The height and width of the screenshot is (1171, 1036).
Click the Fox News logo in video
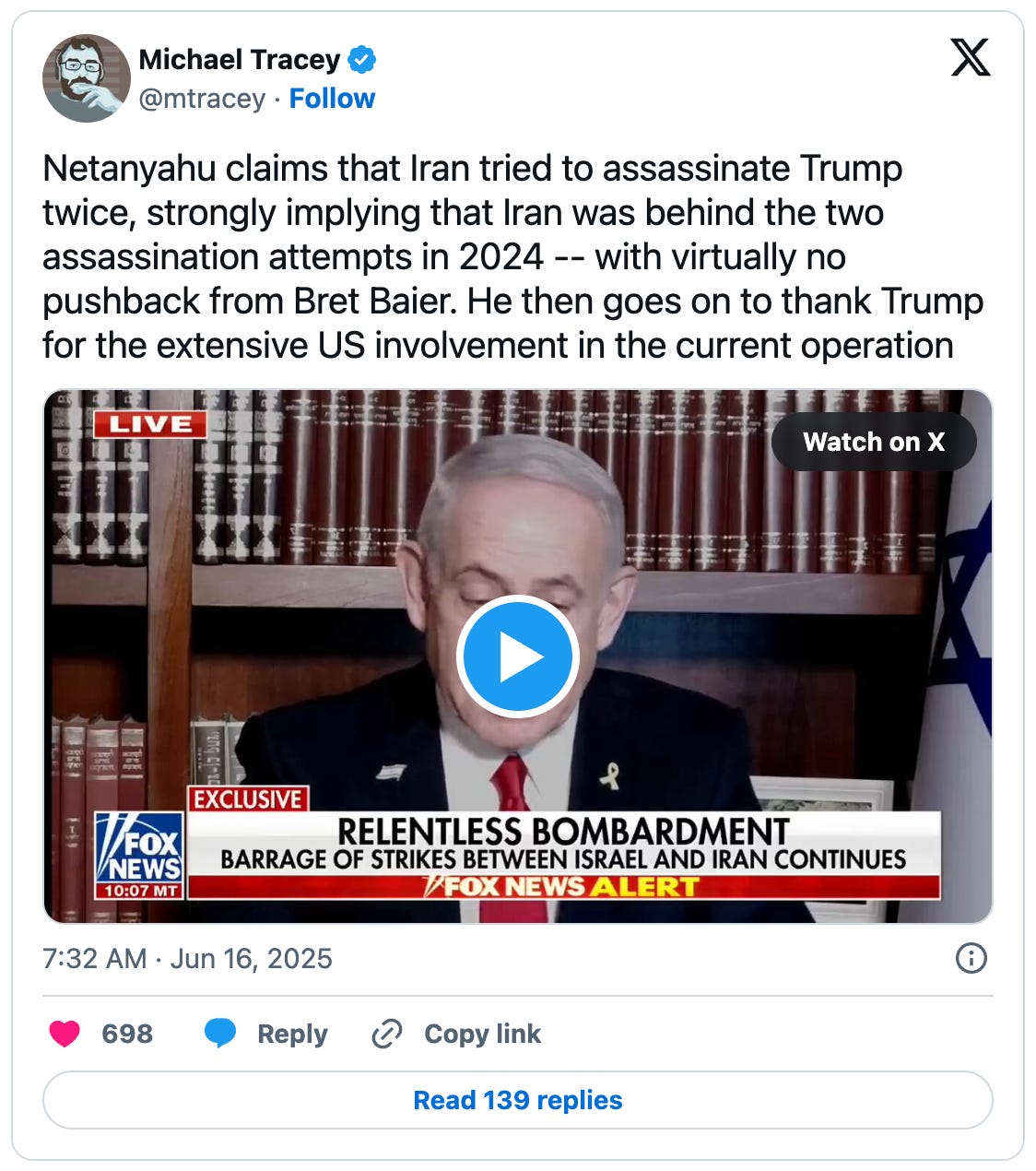point(139,855)
